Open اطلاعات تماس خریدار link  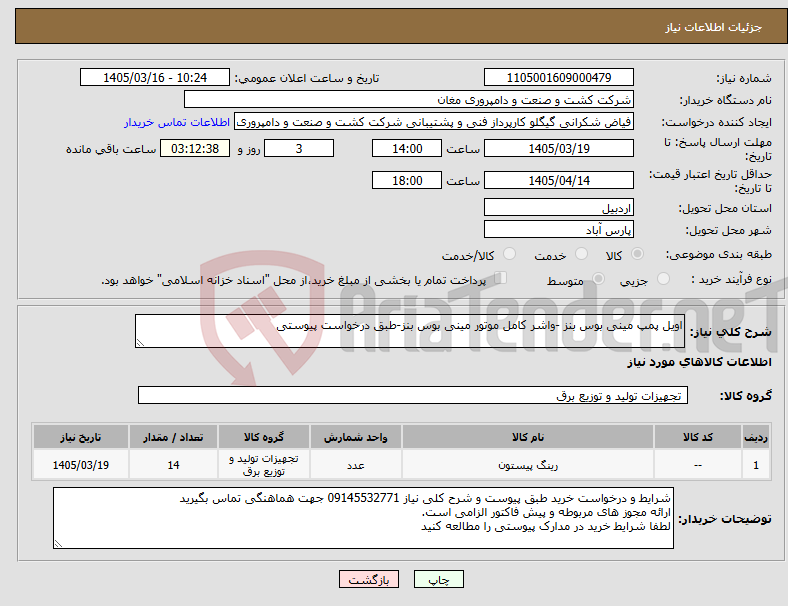[177, 122]
